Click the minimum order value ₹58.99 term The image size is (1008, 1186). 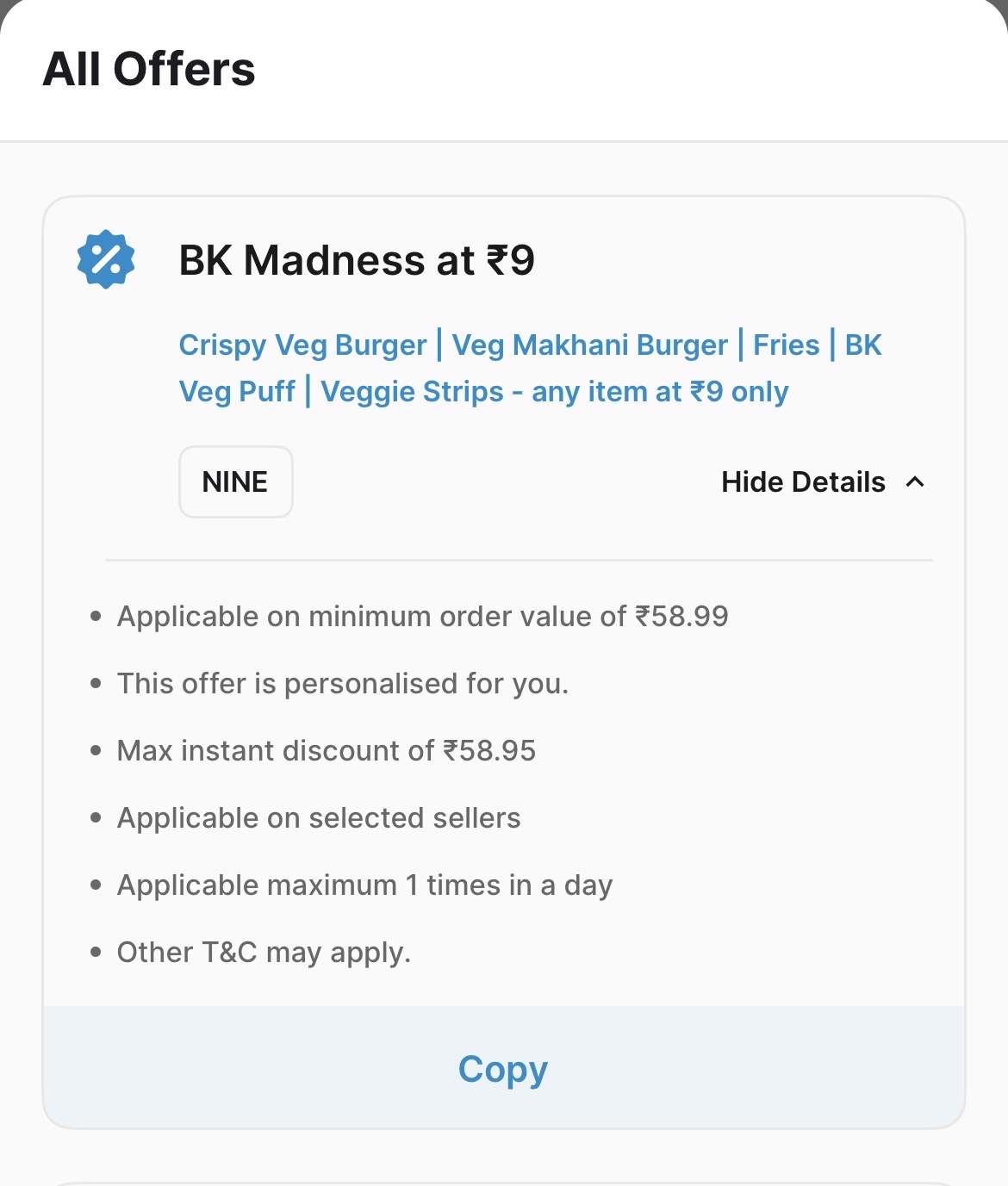coord(422,617)
